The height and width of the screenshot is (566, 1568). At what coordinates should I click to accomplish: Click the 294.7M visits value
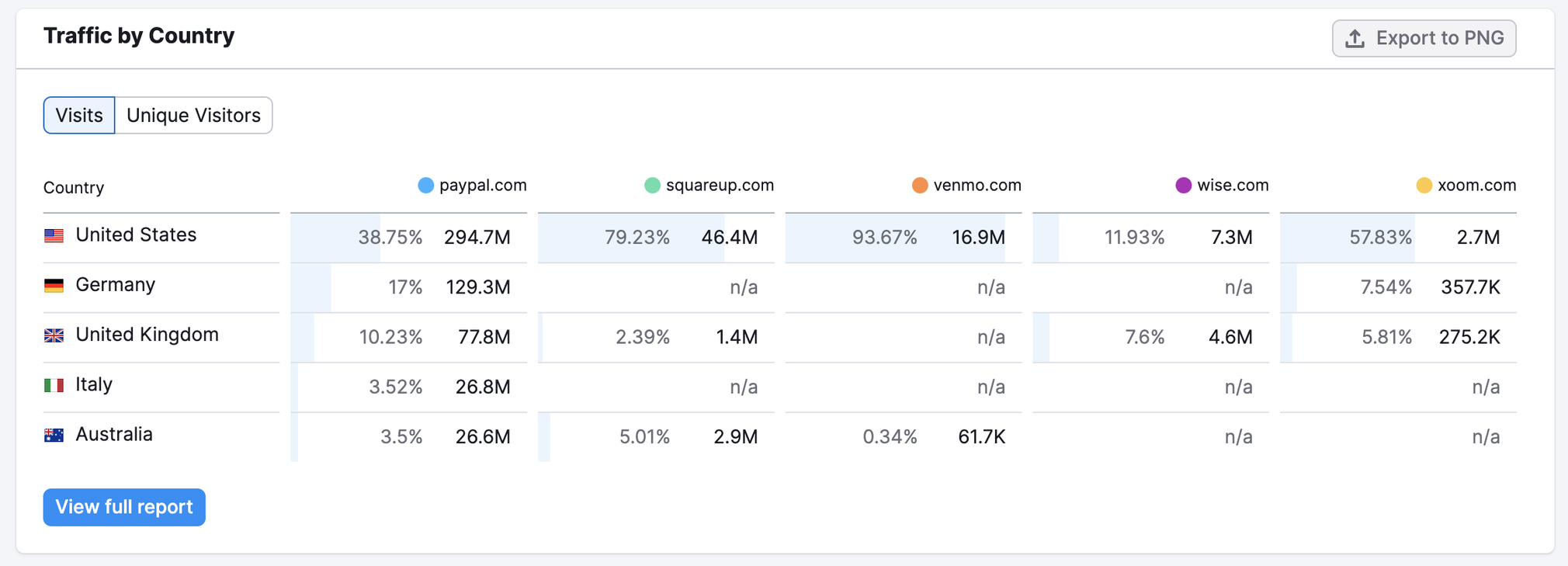(x=477, y=237)
